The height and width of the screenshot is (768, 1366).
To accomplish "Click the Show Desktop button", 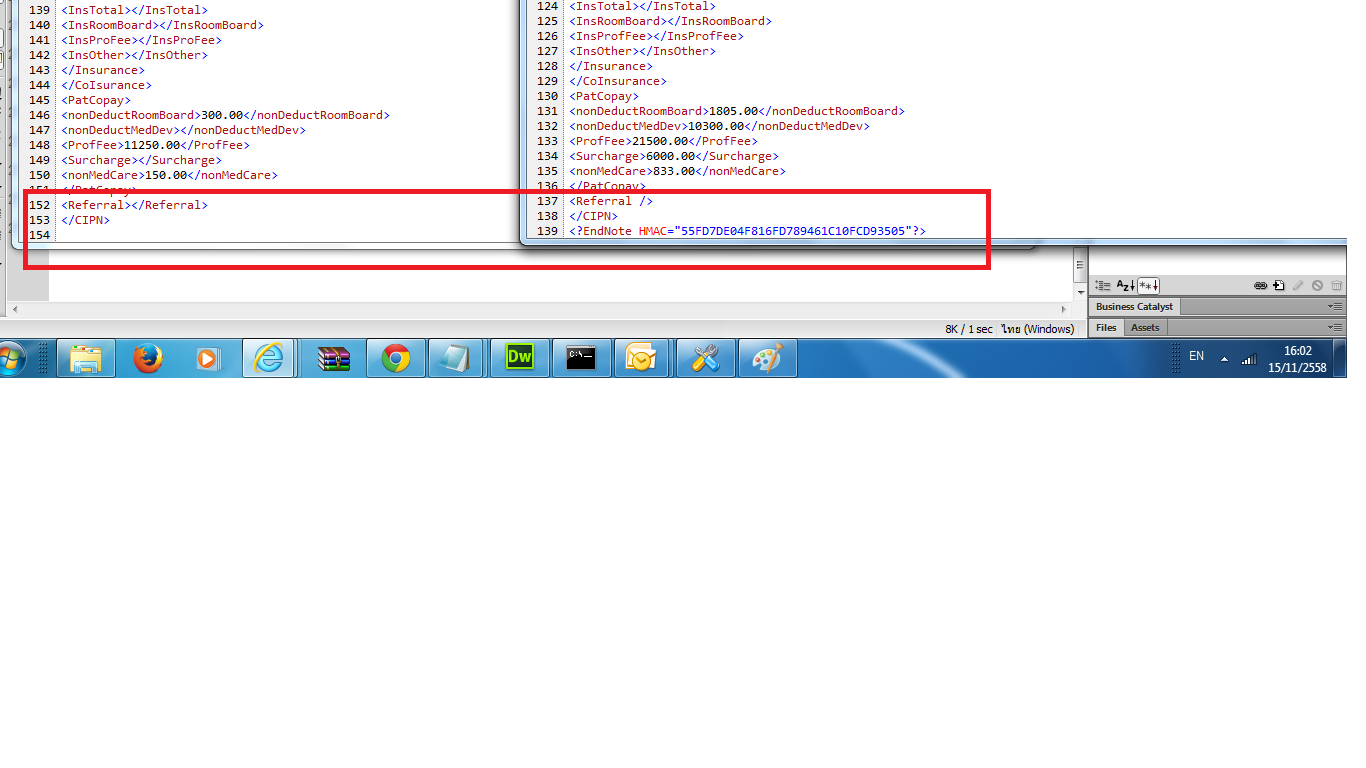I will [1340, 358].
